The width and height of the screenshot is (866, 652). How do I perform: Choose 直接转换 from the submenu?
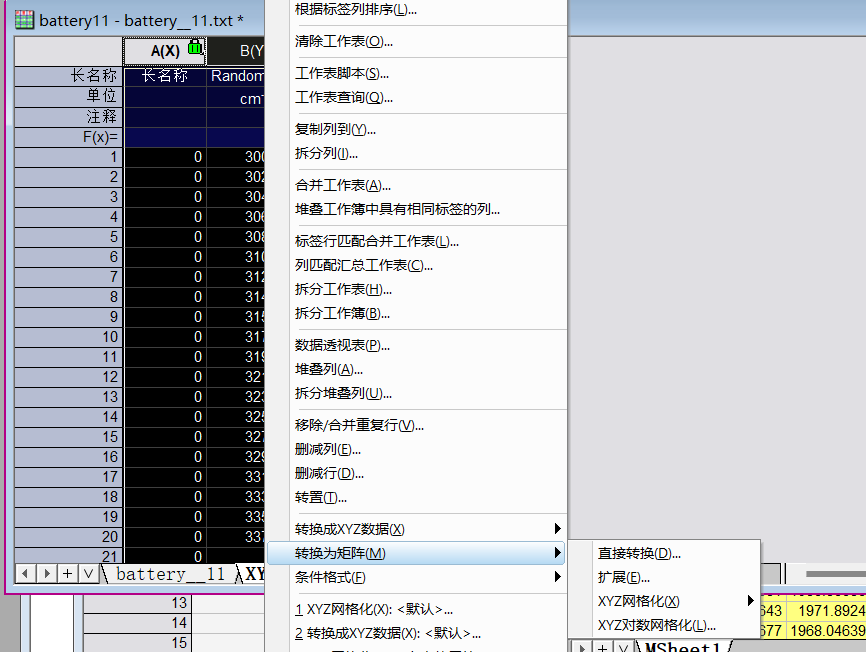click(x=639, y=553)
